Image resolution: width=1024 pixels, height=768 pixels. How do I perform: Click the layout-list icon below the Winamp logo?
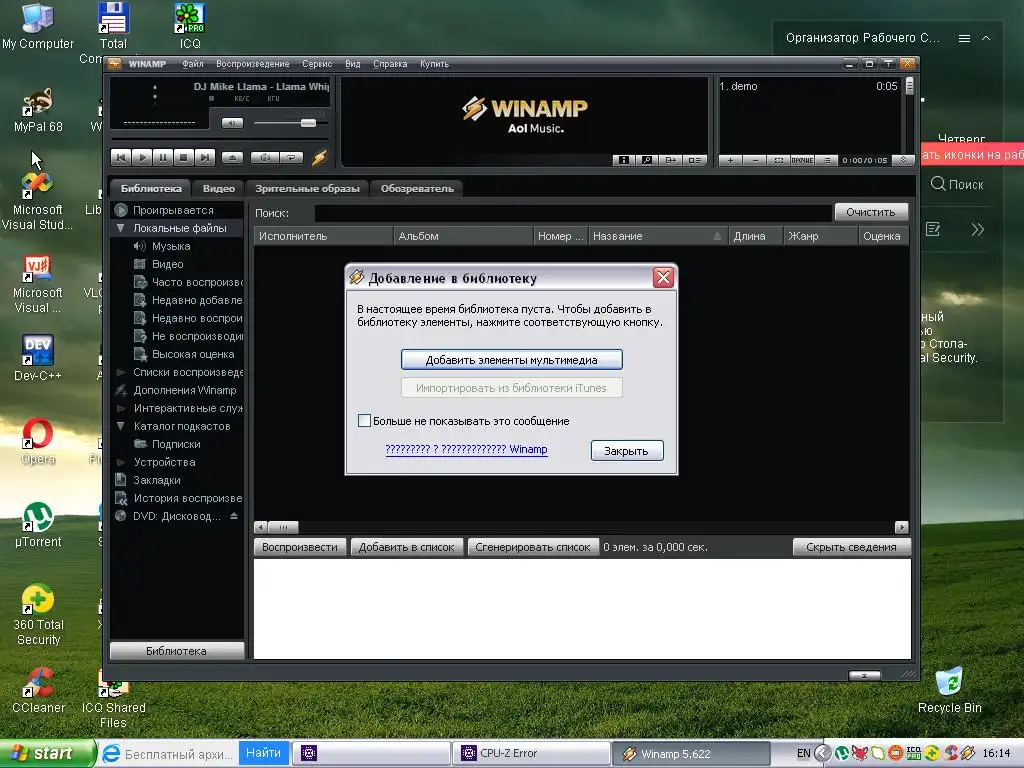[694, 160]
